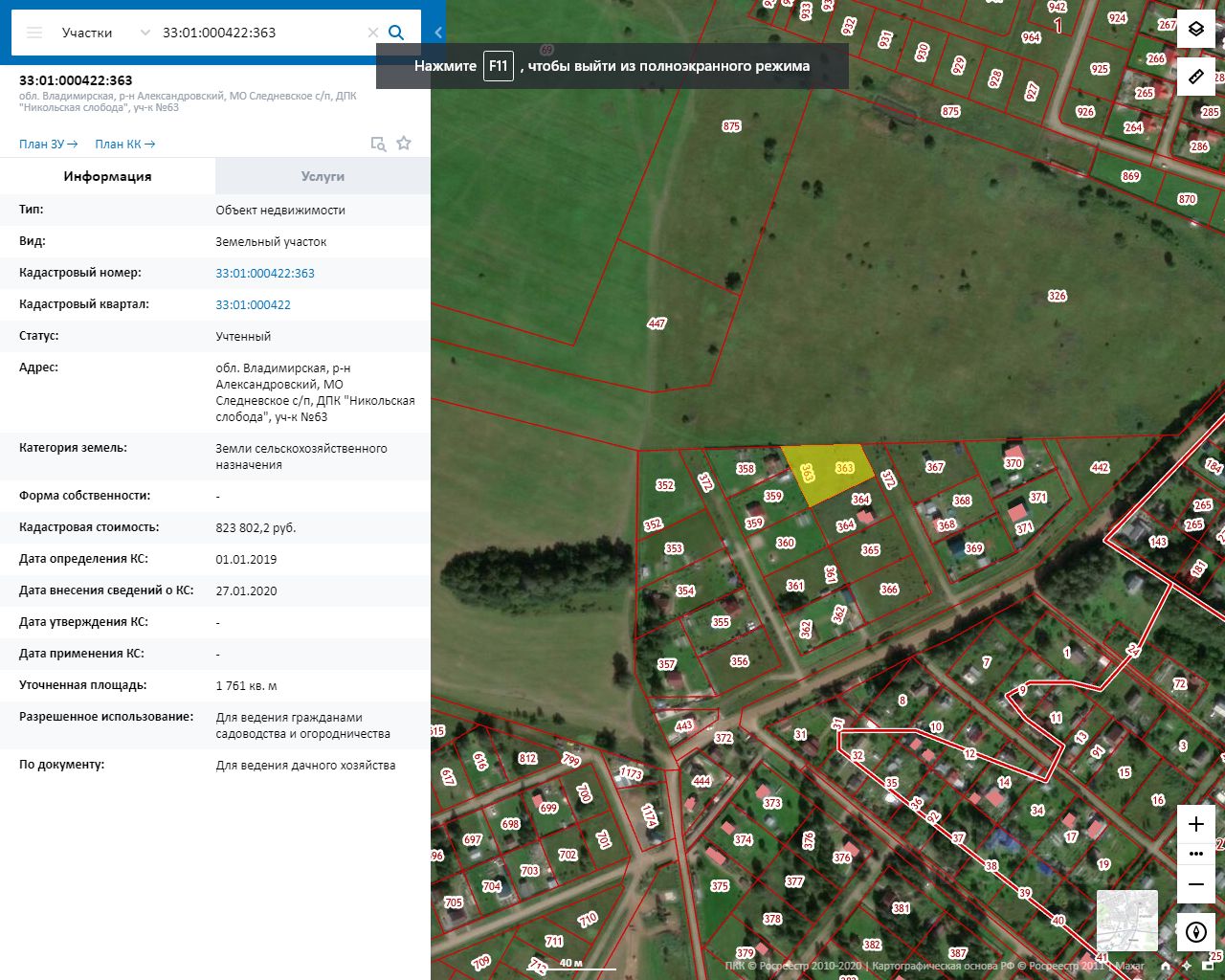The height and width of the screenshot is (980, 1225).
Task: Click the 40 м map scale indicator
Action: tap(571, 965)
